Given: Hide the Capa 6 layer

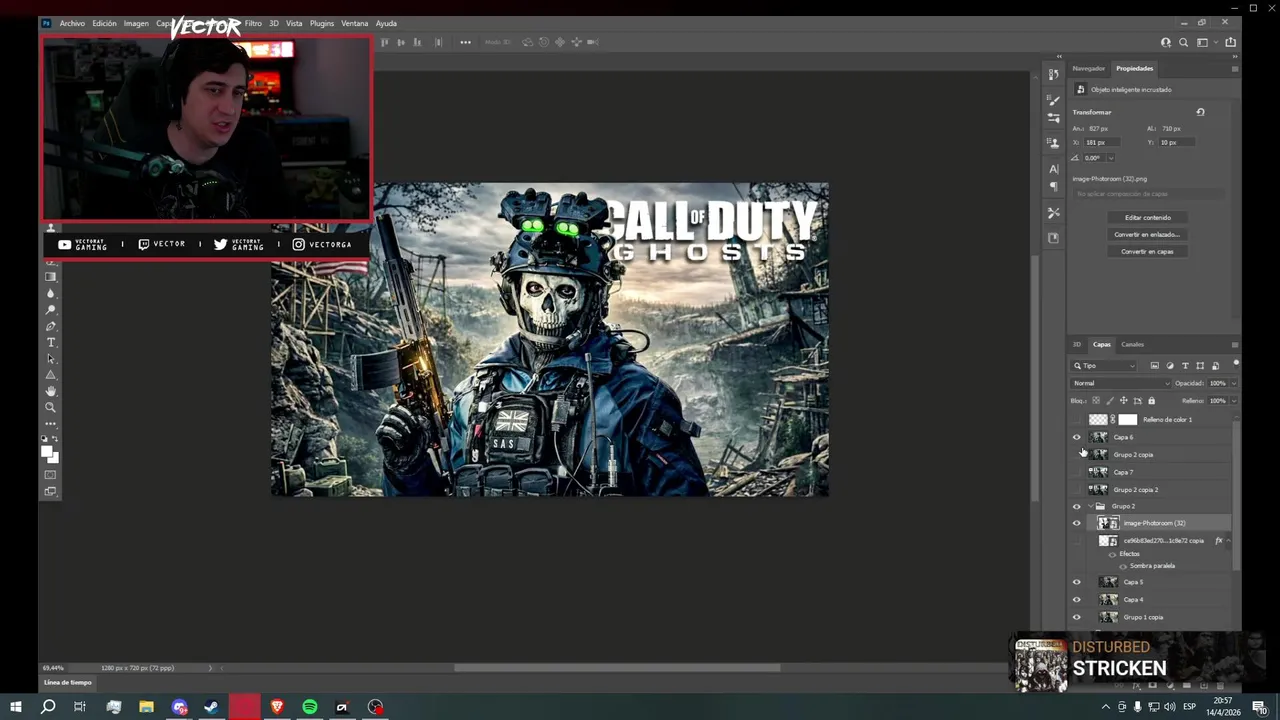Looking at the screenshot, I should 1077,437.
